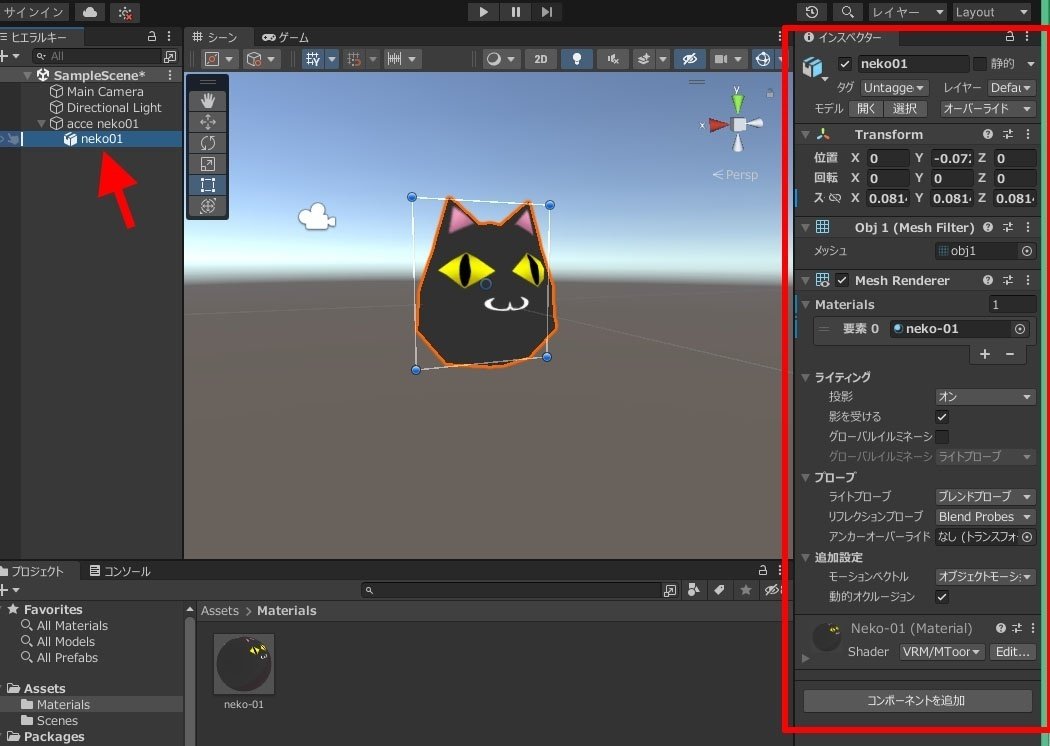Toggle scene lighting bulb
The width and height of the screenshot is (1050, 746).
[x=577, y=59]
